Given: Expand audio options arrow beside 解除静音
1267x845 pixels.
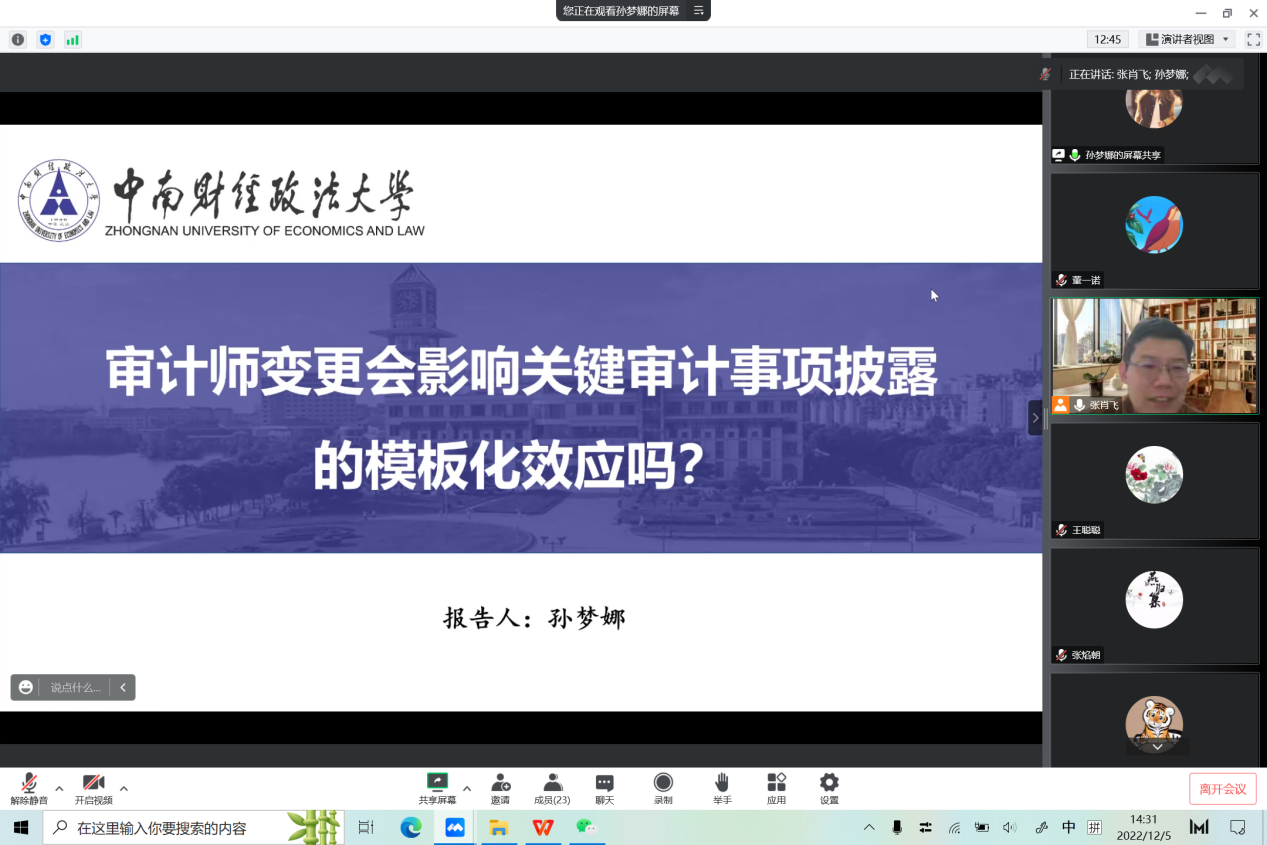Looking at the screenshot, I should [59, 788].
